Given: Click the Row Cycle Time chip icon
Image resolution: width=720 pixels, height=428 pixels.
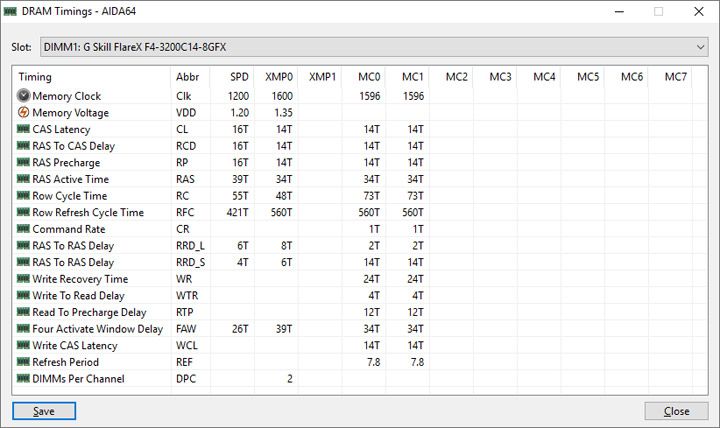Looking at the screenshot, I should 23,196.
